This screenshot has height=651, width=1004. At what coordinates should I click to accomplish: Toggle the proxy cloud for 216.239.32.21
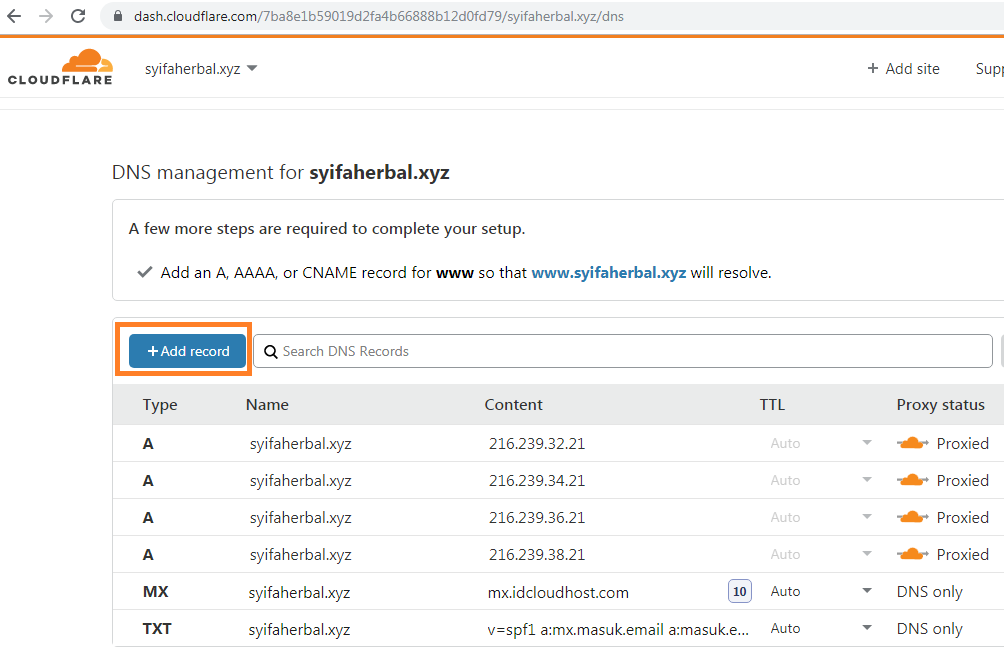click(x=912, y=443)
